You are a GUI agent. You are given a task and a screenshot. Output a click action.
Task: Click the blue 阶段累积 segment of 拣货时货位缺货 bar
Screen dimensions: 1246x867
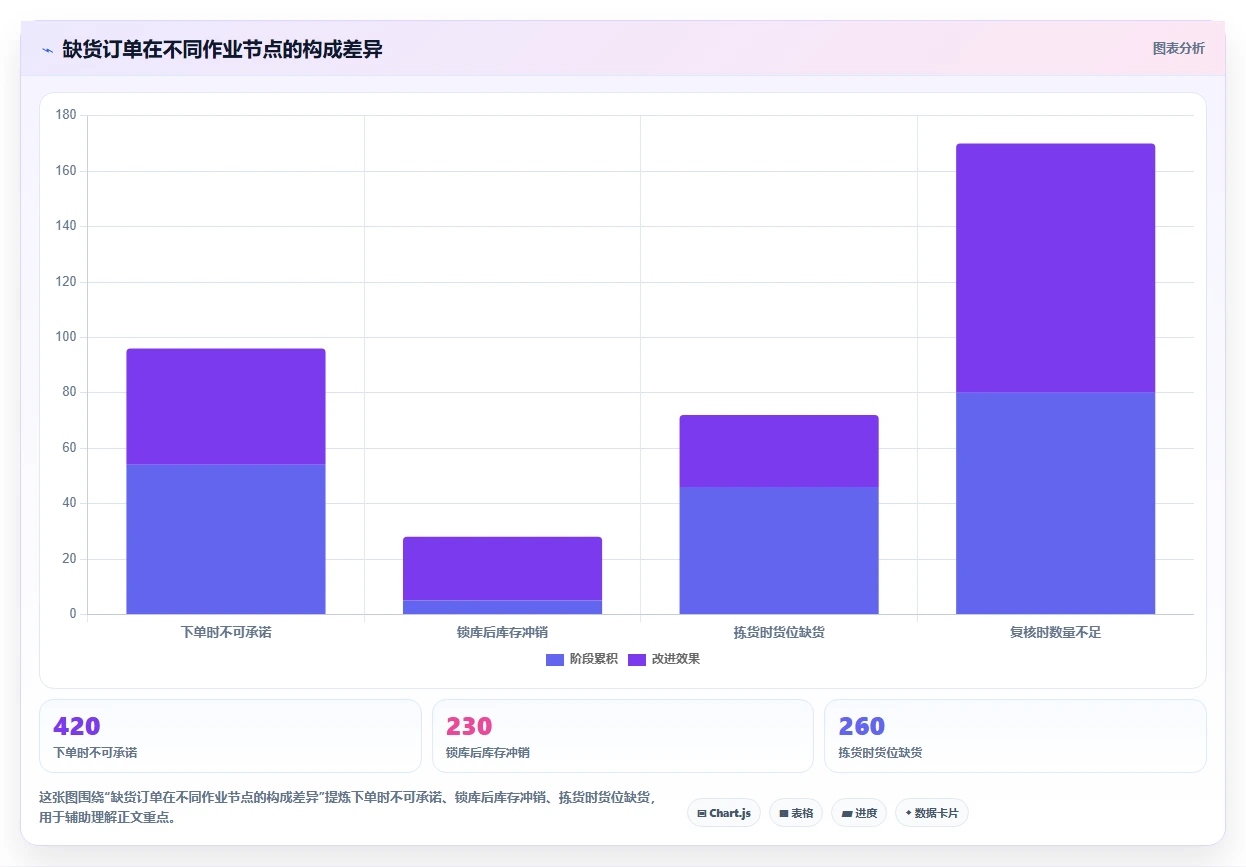pyautogui.click(x=779, y=550)
